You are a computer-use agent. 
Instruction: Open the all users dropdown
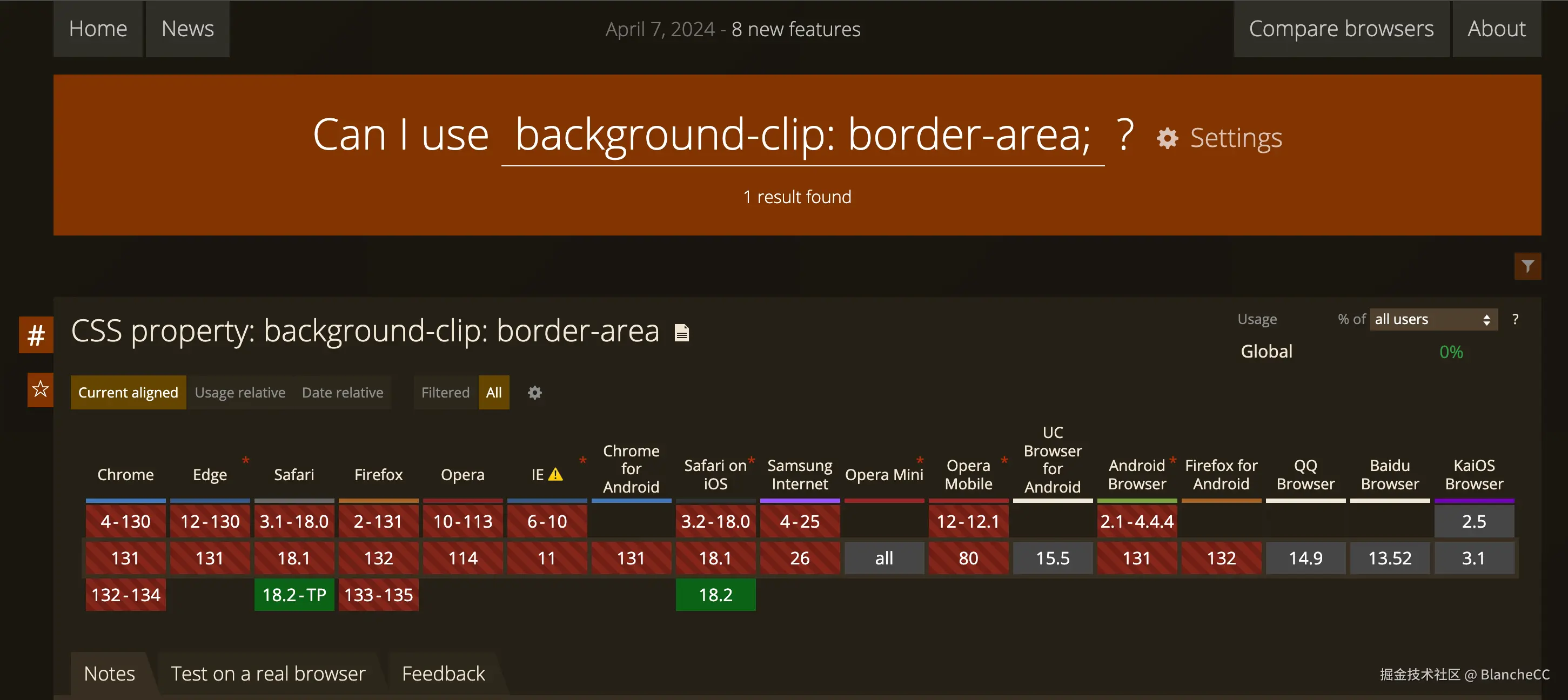click(1432, 319)
